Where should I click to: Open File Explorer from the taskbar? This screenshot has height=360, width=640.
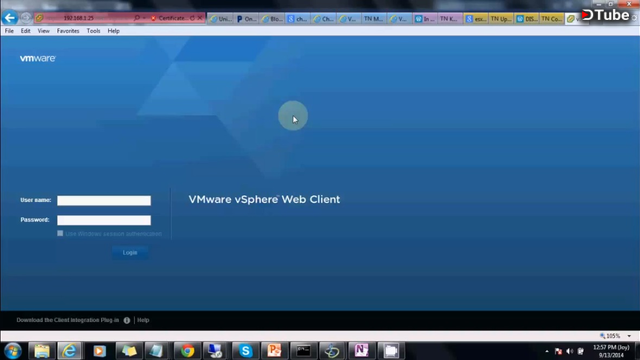42,351
